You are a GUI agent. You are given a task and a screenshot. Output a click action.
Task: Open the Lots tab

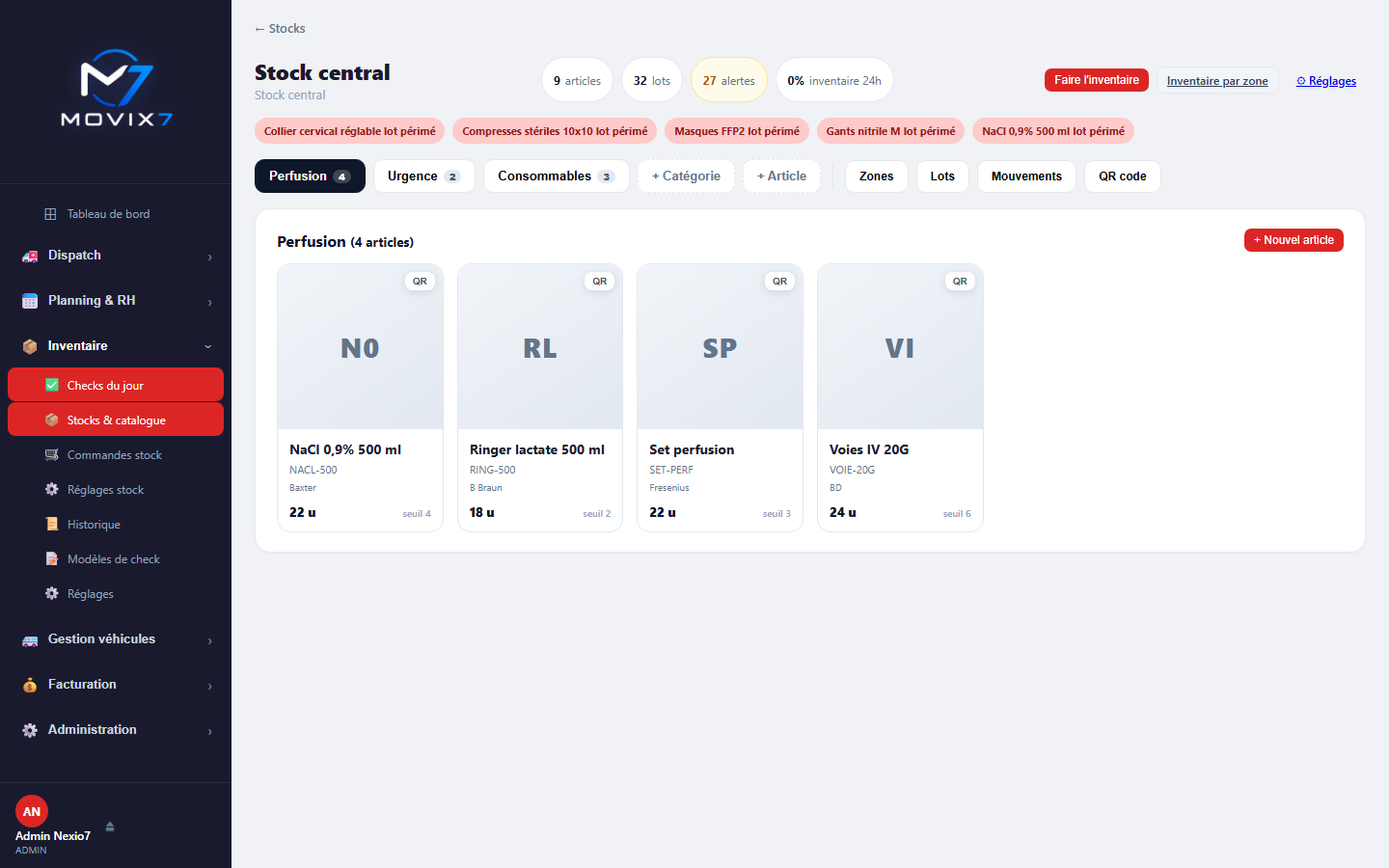pyautogui.click(x=942, y=176)
